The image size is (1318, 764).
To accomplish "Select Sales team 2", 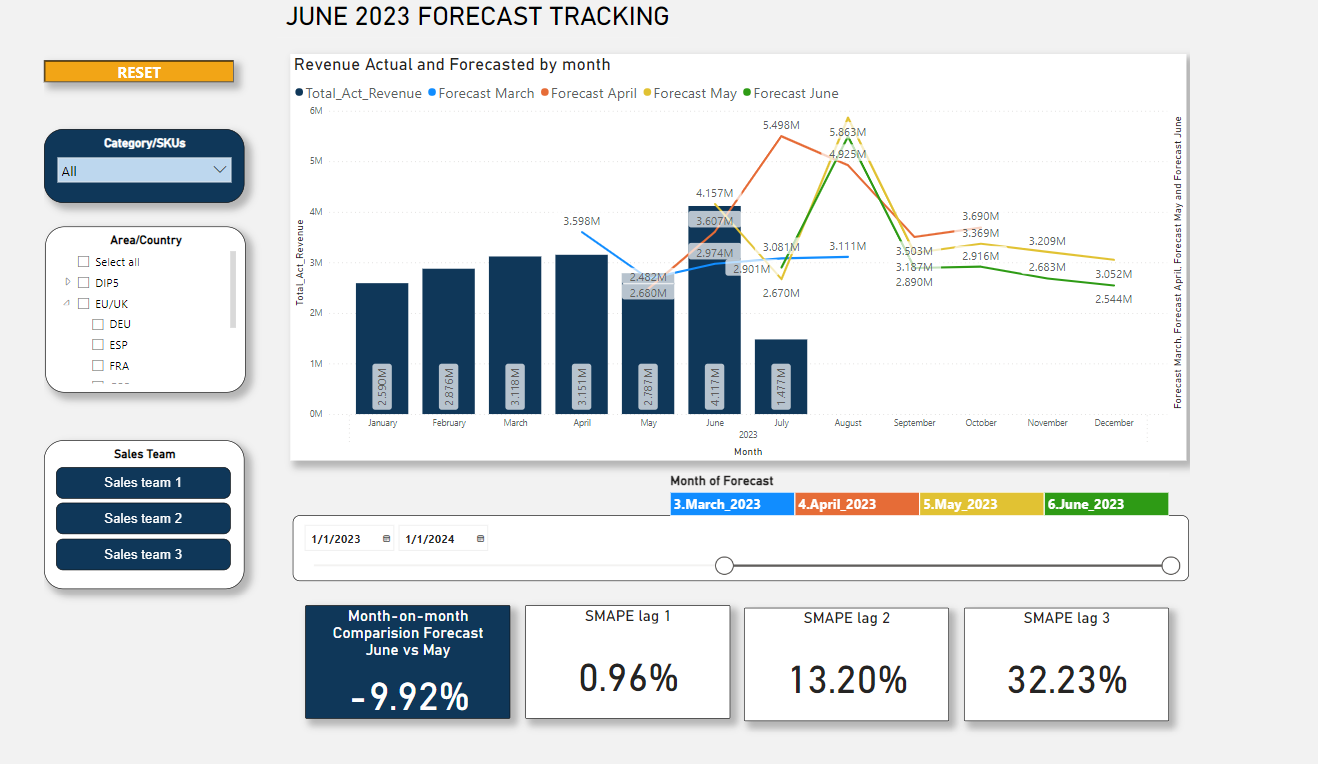I will (143, 519).
